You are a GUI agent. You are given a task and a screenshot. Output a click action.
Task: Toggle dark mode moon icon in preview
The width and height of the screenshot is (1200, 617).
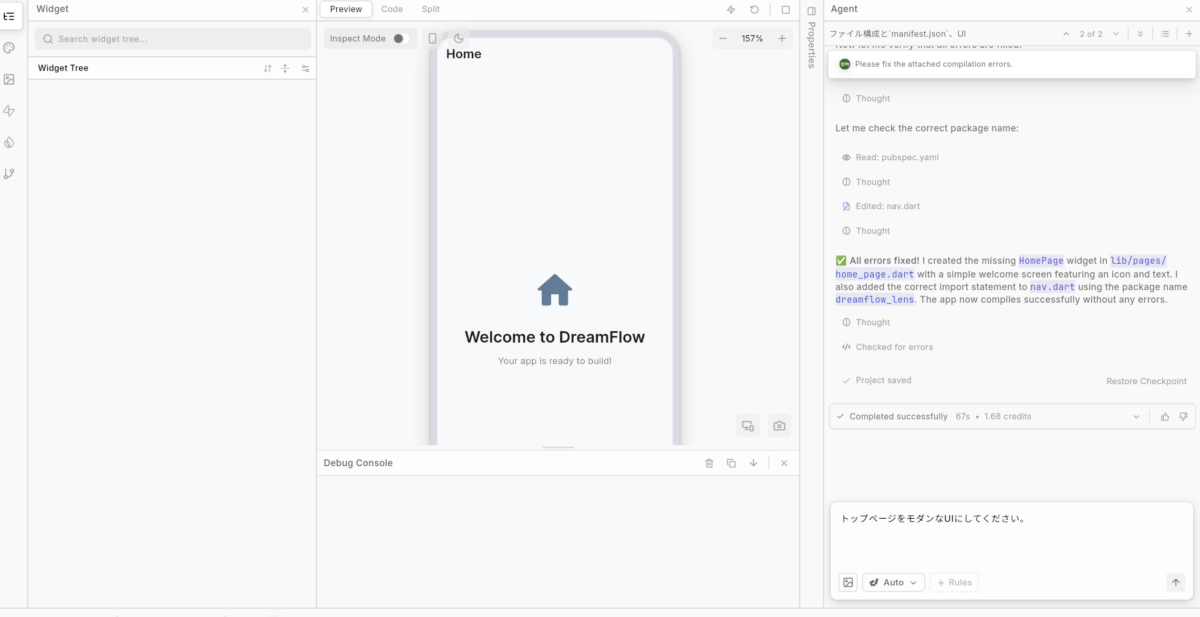point(458,38)
